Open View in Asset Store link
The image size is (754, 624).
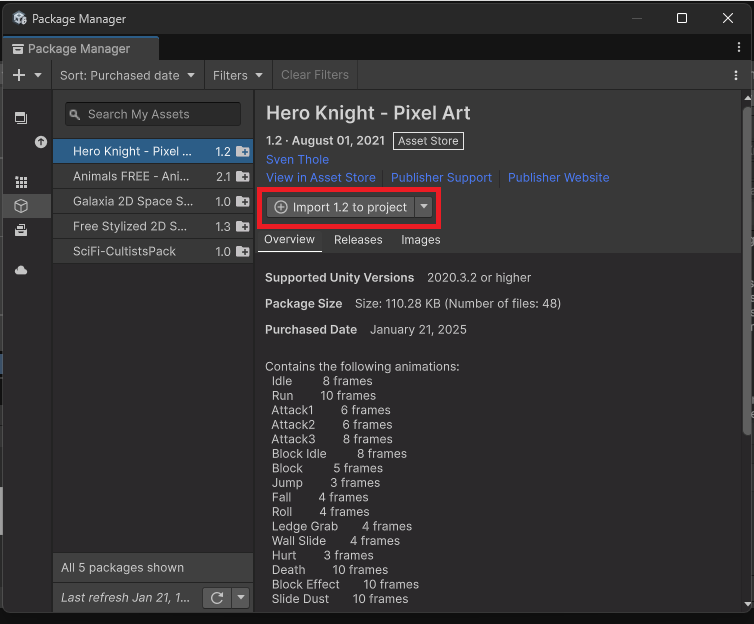coord(321,178)
